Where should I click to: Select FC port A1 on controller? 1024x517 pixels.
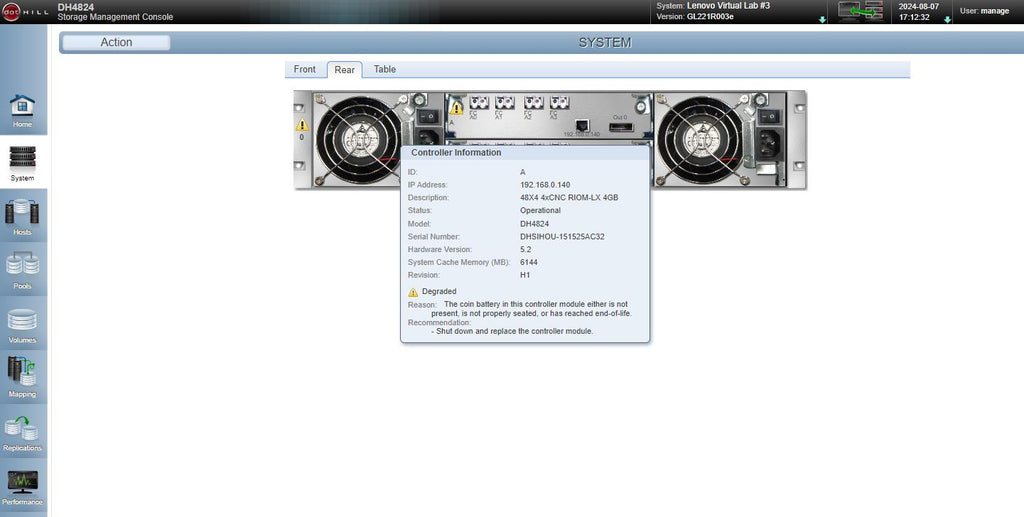[x=504, y=102]
